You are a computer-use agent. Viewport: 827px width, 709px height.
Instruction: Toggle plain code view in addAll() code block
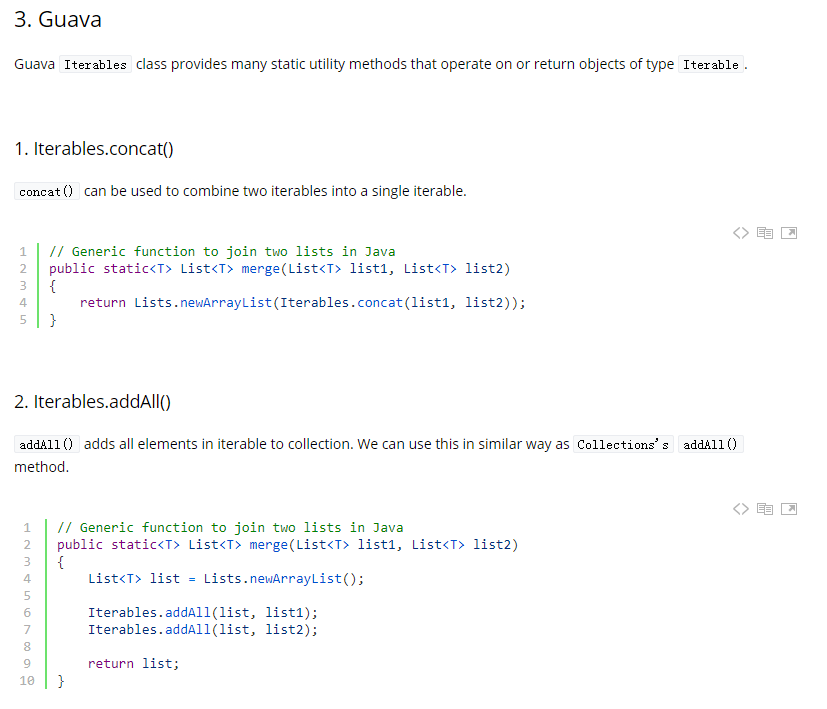(x=741, y=509)
